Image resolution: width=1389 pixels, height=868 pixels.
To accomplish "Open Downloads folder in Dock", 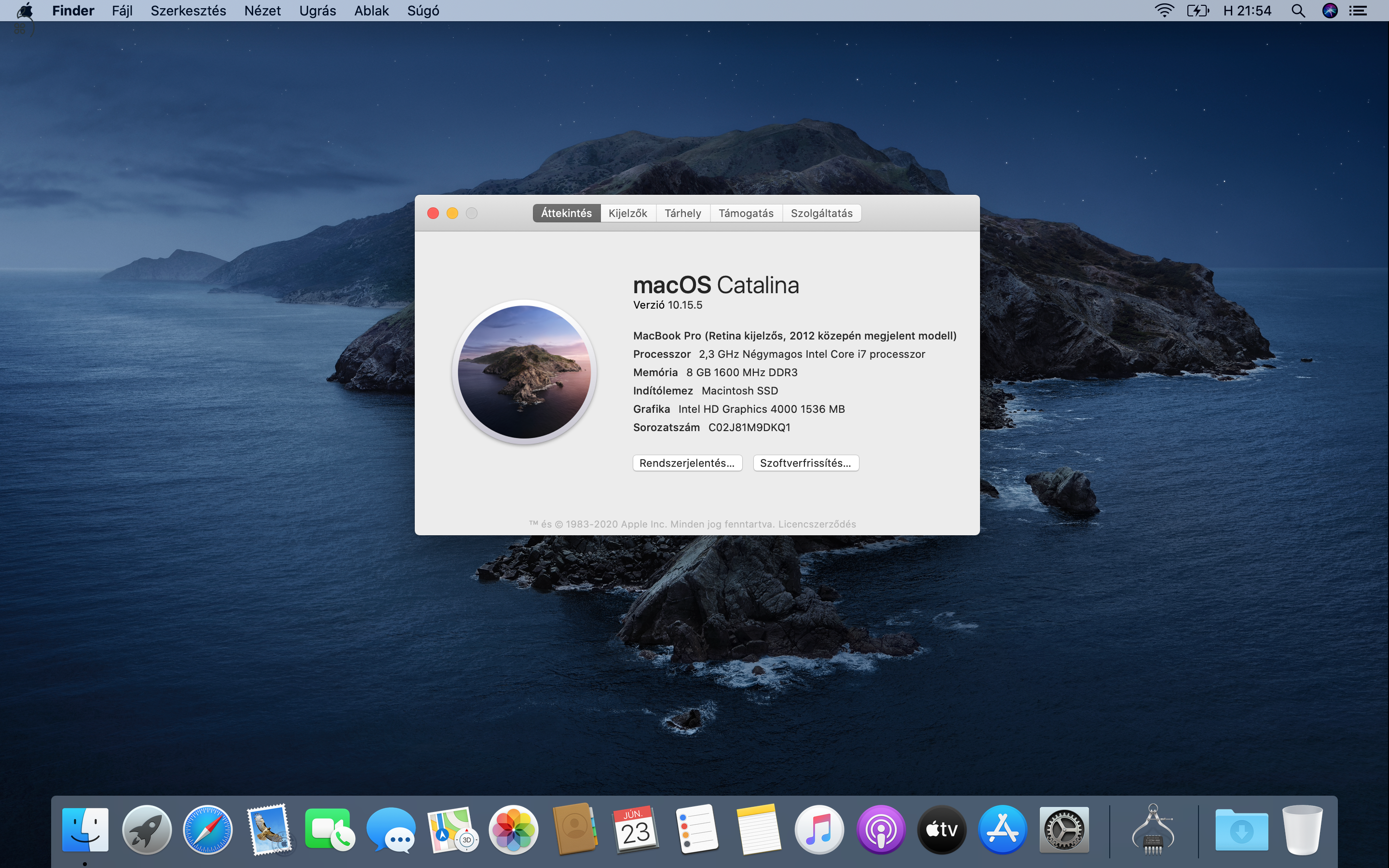I will (1241, 829).
